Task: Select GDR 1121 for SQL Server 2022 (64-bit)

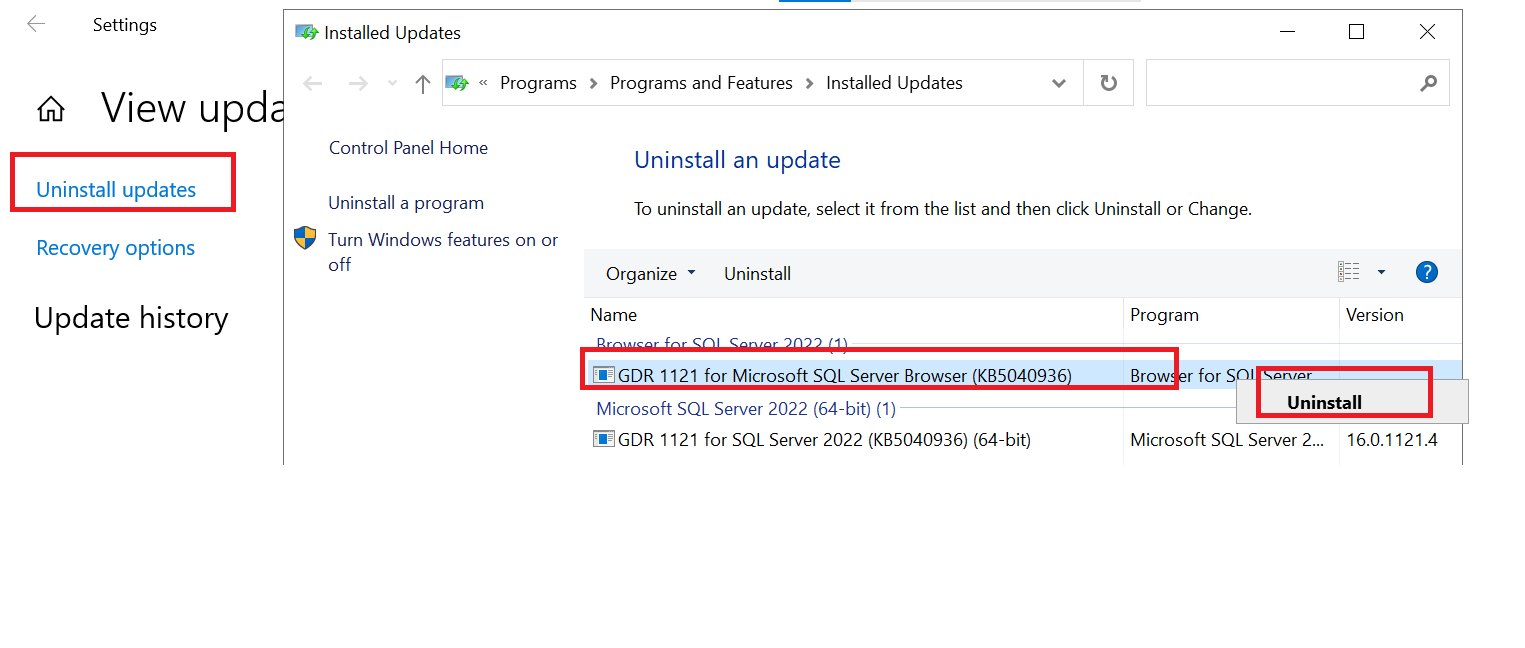Action: pos(824,439)
